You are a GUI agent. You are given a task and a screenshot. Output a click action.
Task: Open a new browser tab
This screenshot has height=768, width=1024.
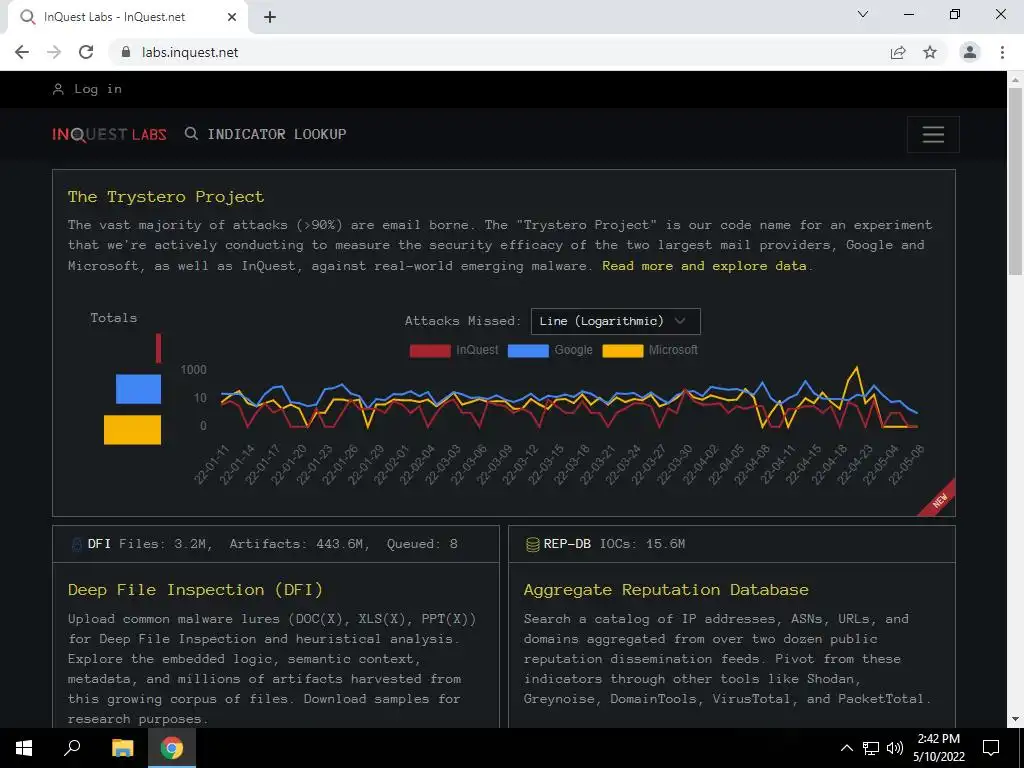point(270,17)
